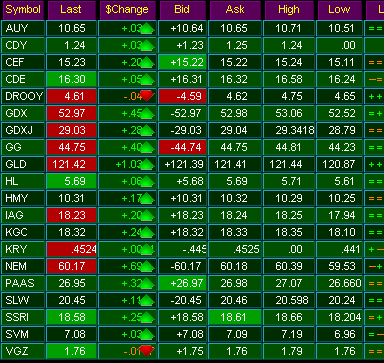384x363 pixels.
Task: Sort by the Last column header
Action: pyautogui.click(x=71, y=10)
